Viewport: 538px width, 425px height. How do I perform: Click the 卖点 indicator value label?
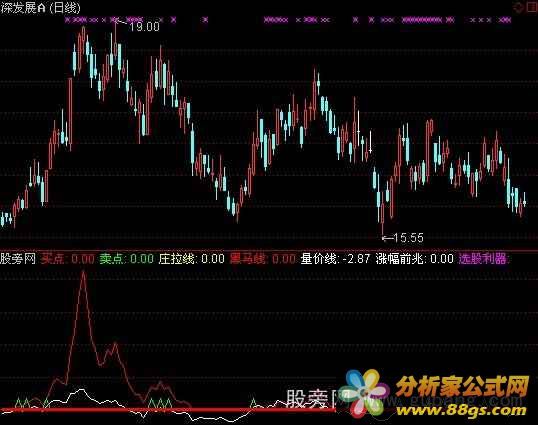tap(127, 259)
